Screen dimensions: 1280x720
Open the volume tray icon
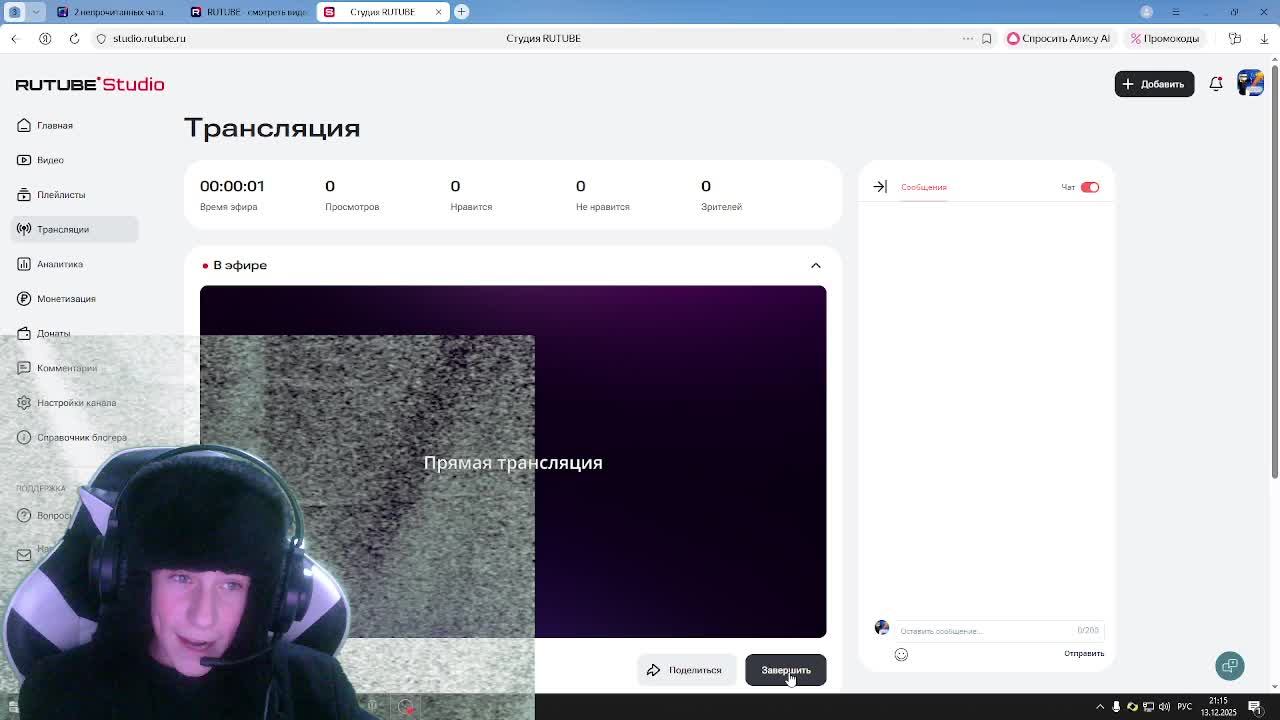coord(1165,707)
